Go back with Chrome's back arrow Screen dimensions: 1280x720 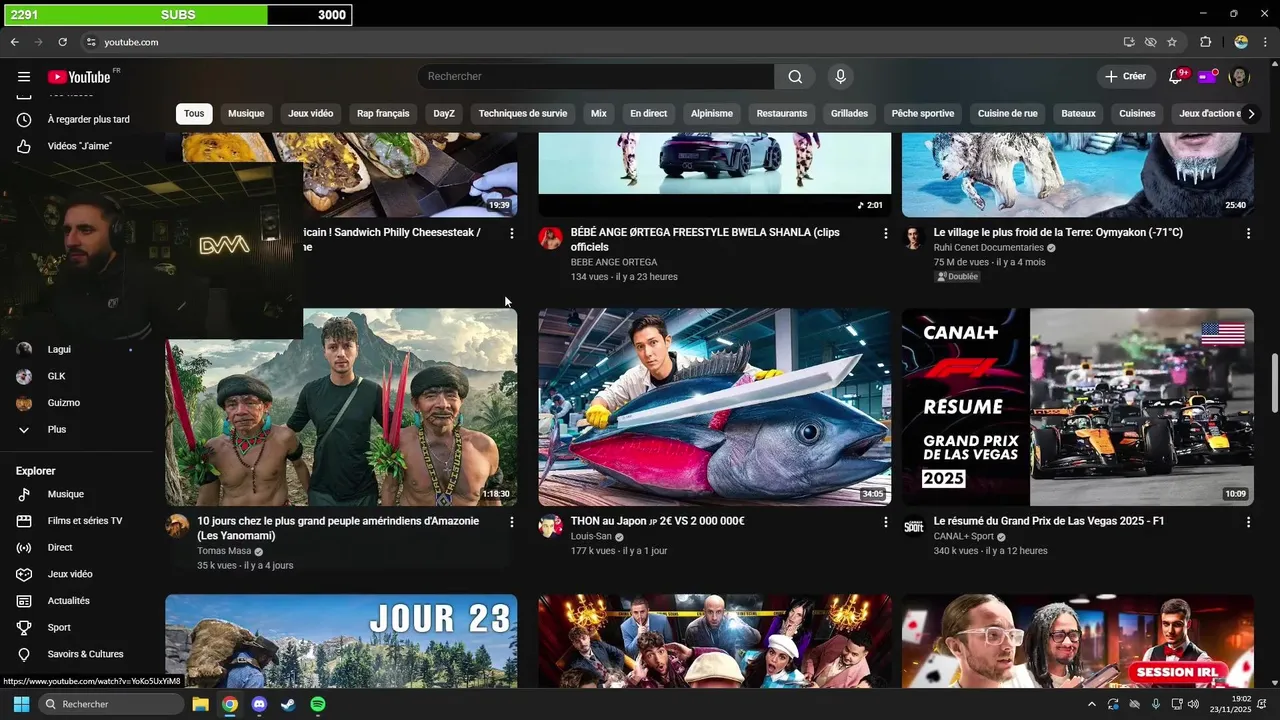click(14, 42)
